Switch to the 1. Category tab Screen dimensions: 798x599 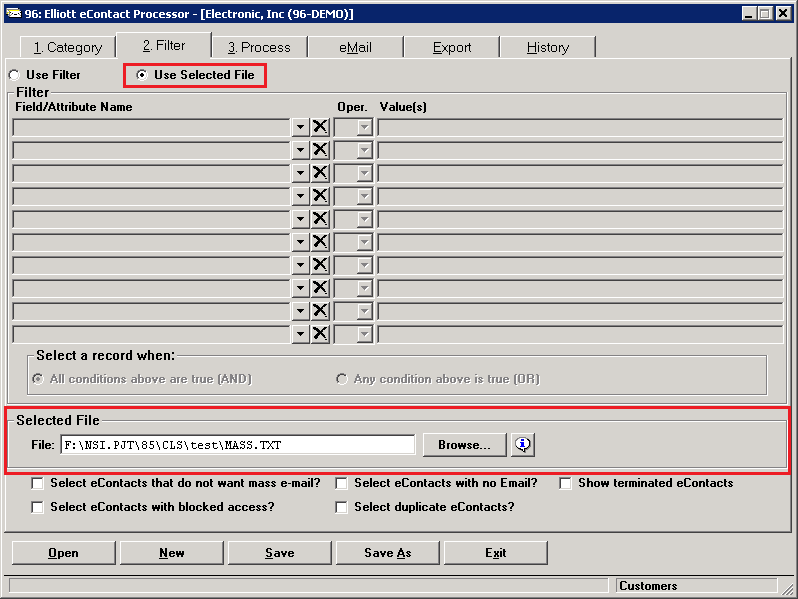pos(68,47)
